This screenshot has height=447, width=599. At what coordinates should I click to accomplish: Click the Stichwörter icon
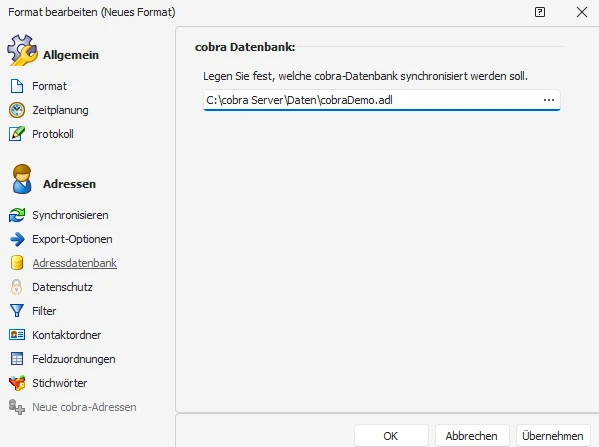[x=17, y=383]
